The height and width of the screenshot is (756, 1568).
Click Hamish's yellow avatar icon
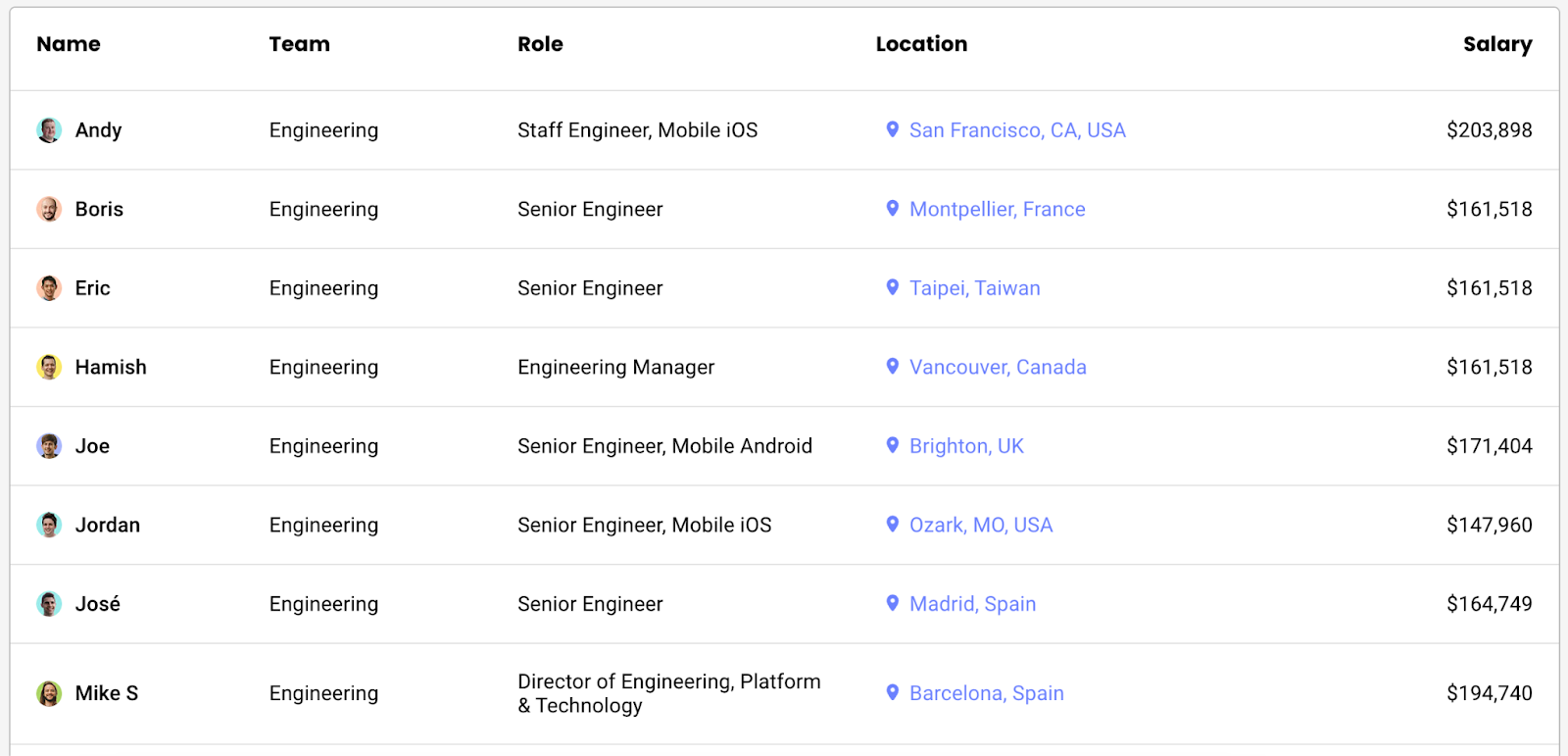49,367
